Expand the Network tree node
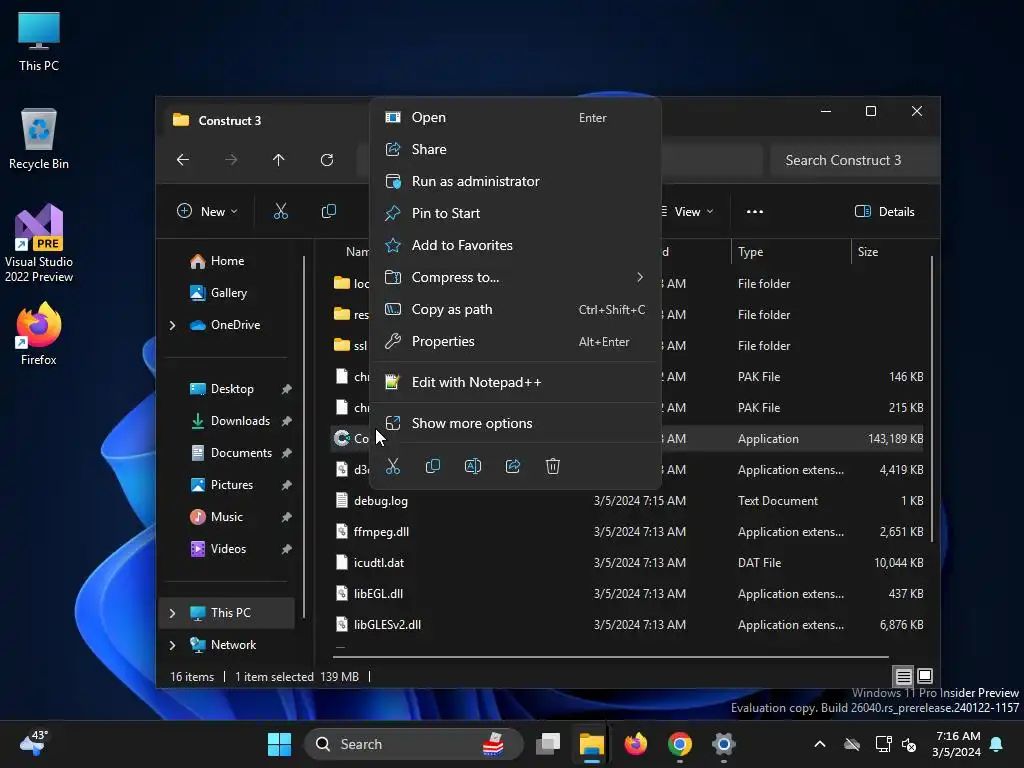 point(172,645)
